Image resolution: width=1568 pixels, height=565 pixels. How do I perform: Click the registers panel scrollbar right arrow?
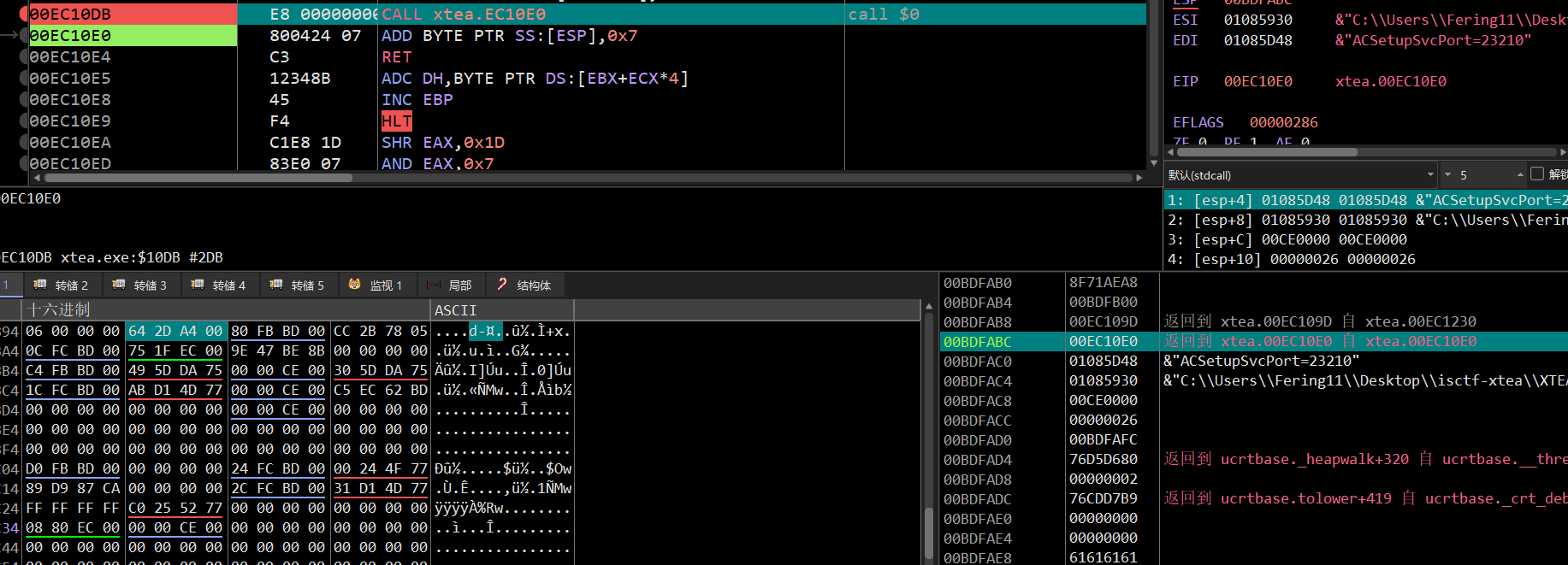pyautogui.click(x=1563, y=152)
